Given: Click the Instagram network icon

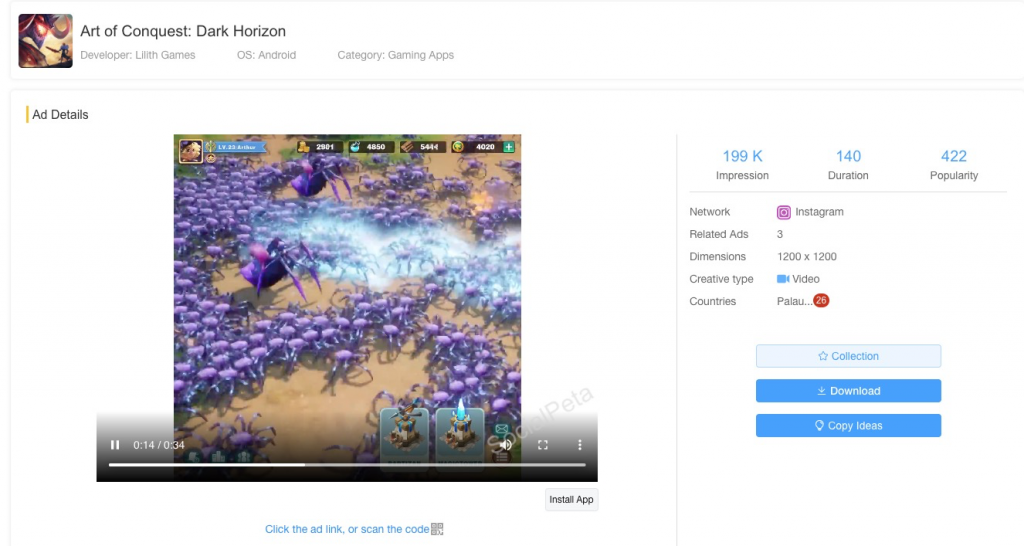Looking at the screenshot, I should point(784,212).
